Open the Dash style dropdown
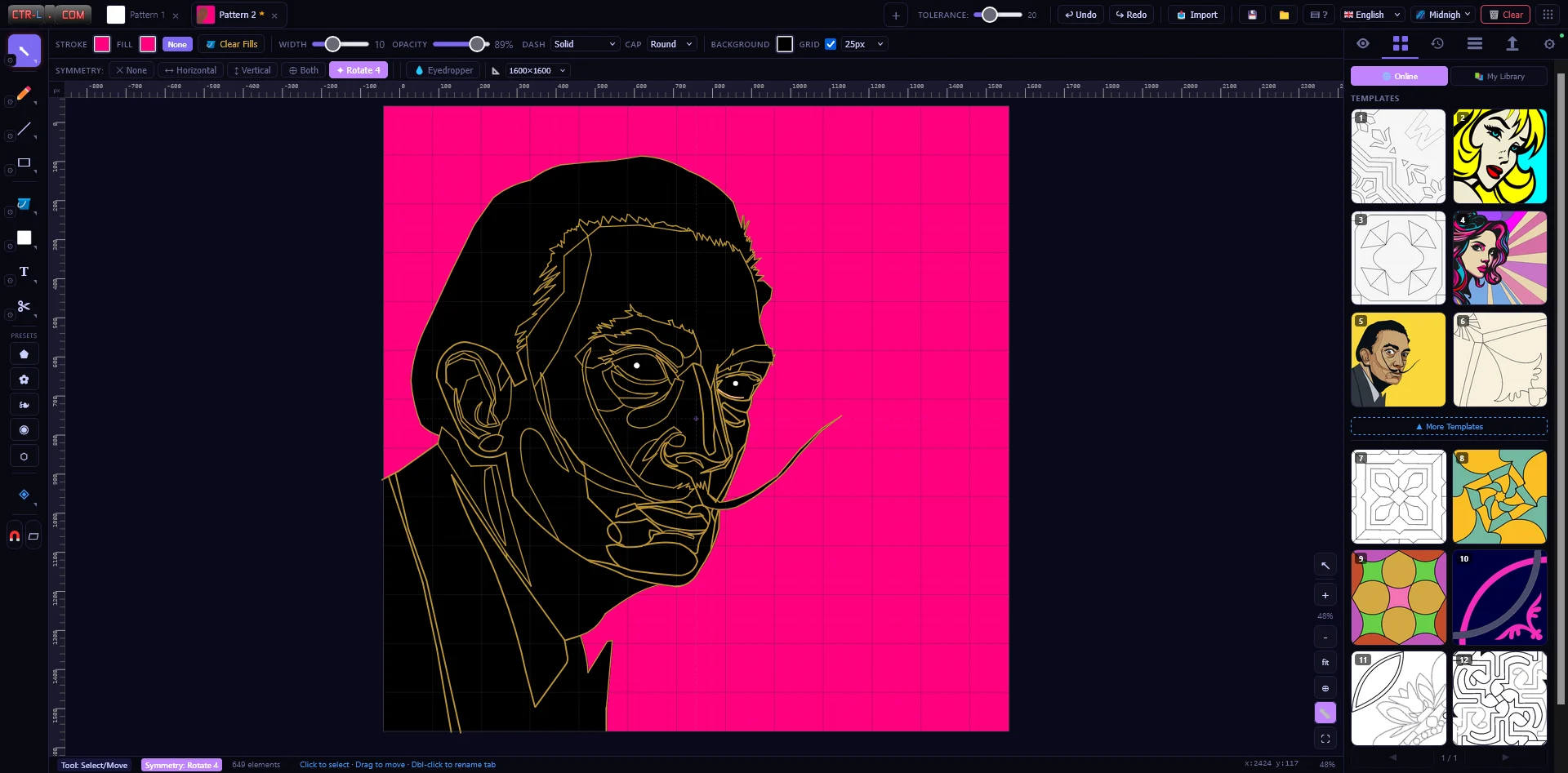Screen dimensions: 1568x773 (584, 44)
